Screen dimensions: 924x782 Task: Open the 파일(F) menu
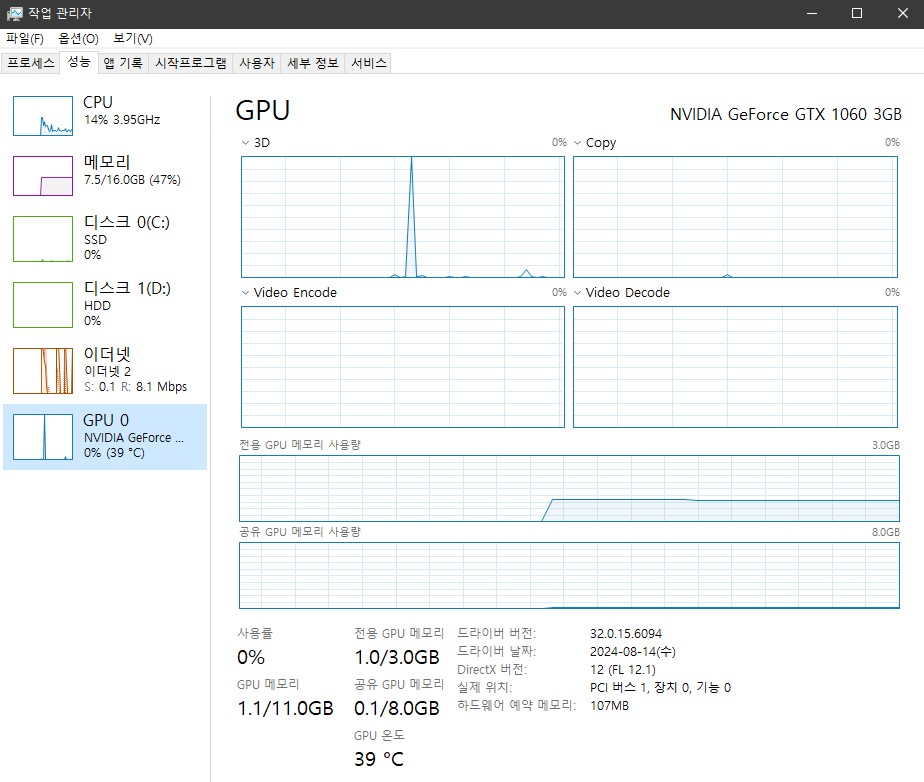click(25, 38)
